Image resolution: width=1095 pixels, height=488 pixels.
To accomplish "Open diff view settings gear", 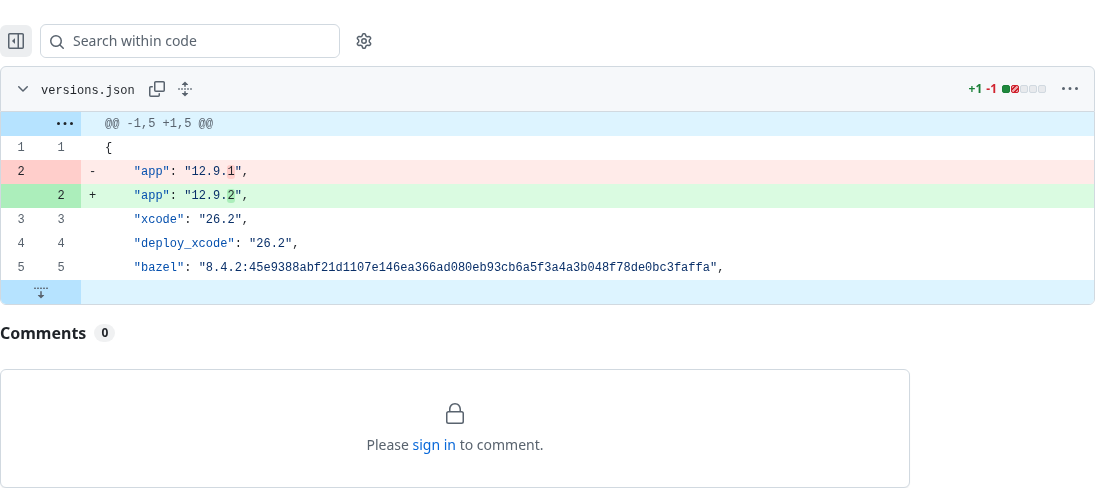I will [363, 41].
